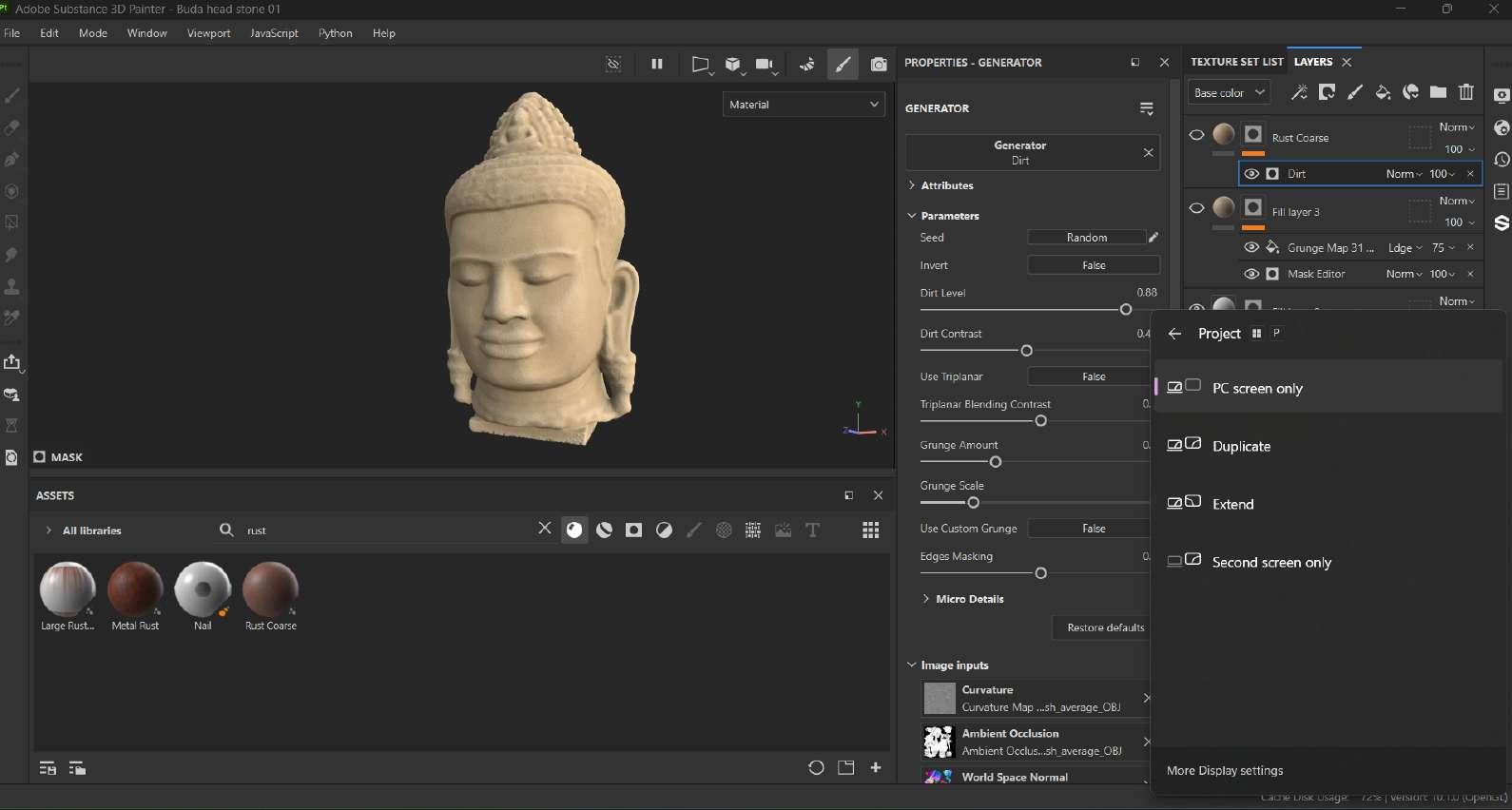The height and width of the screenshot is (810, 1512).
Task: Pause rendering with the pause icon
Action: point(656,64)
